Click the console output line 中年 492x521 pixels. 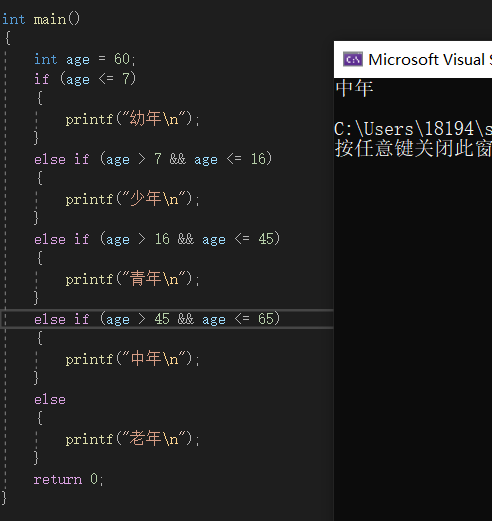point(354,88)
